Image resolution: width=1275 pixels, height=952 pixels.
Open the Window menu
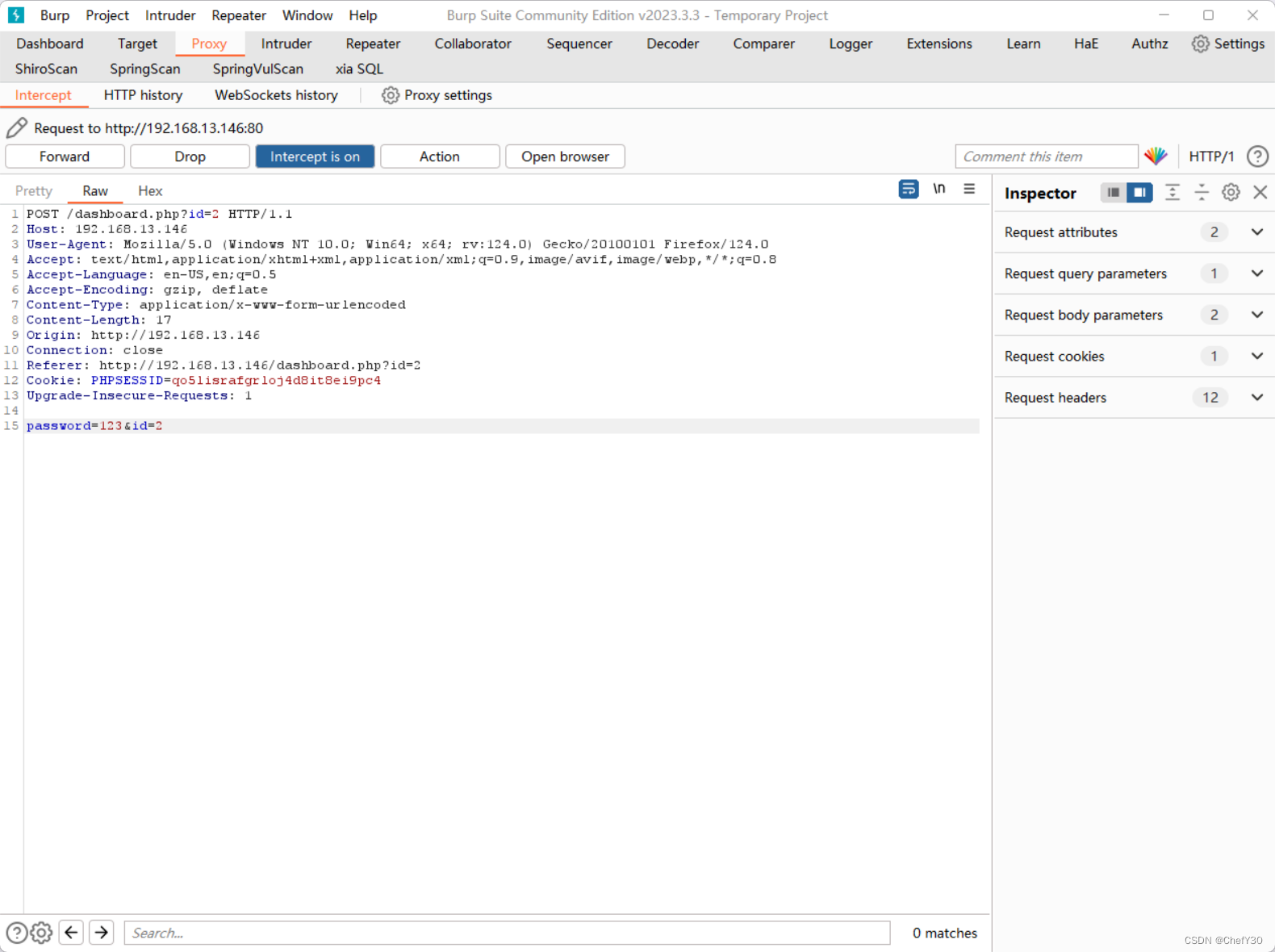307,15
